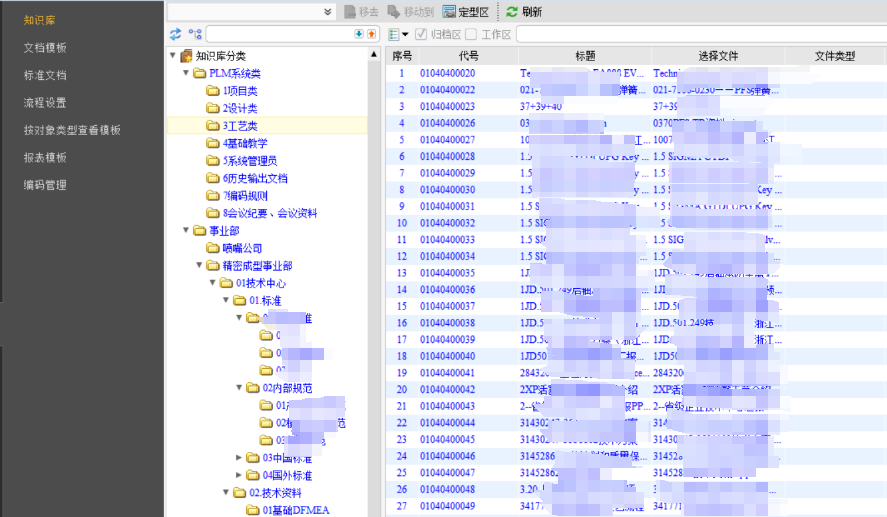Enable the 工作区 checkbox
This screenshot has width=887, height=517.
[471, 35]
